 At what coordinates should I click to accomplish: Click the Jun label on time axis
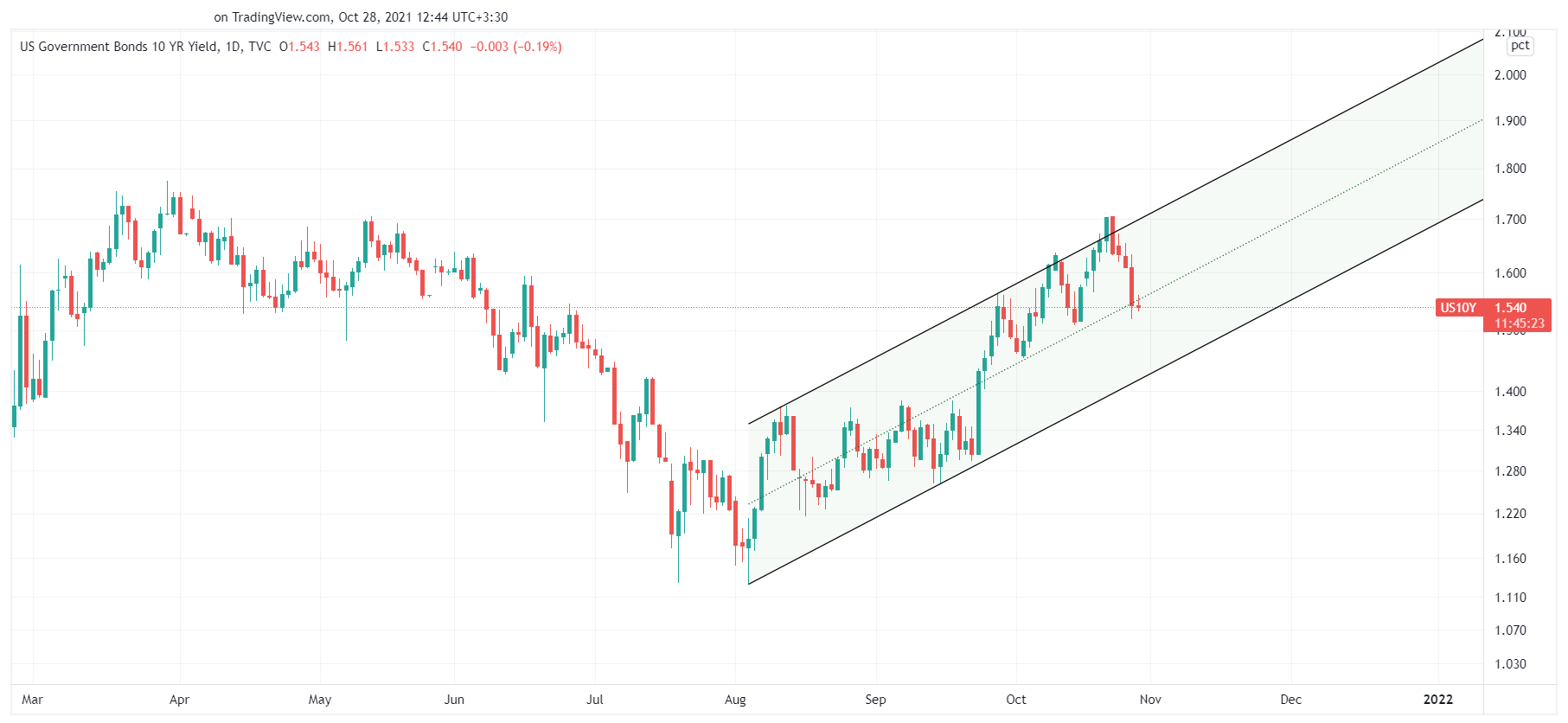pyautogui.click(x=454, y=700)
